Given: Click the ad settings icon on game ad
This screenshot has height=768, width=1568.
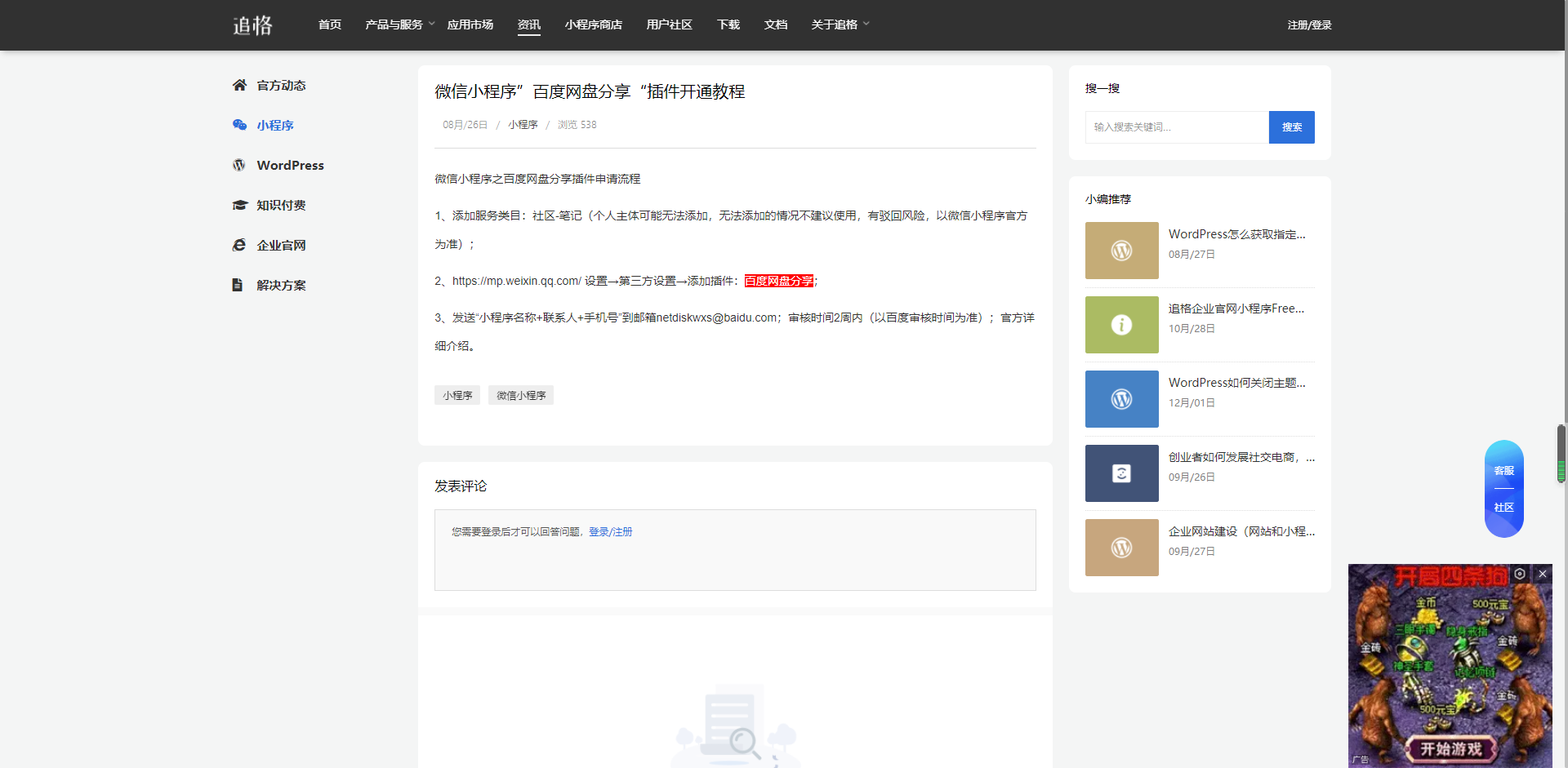Looking at the screenshot, I should tap(1520, 574).
